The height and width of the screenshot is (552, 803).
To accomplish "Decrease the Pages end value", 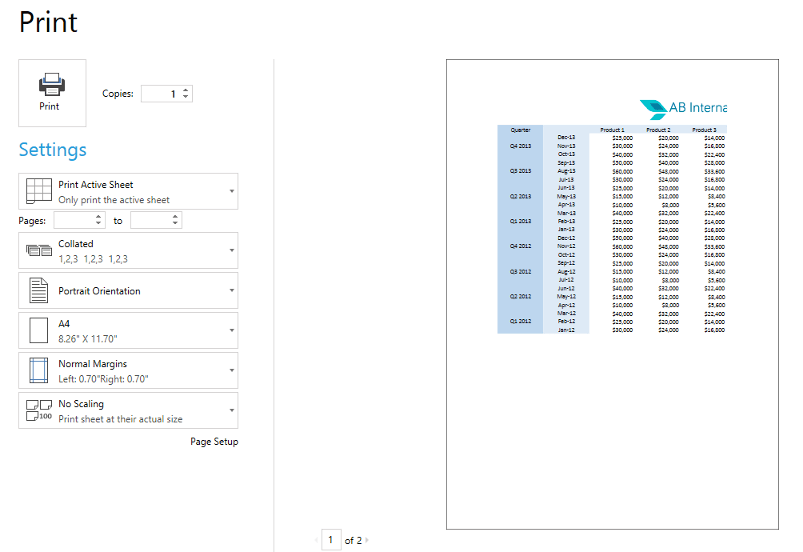I will (175, 224).
